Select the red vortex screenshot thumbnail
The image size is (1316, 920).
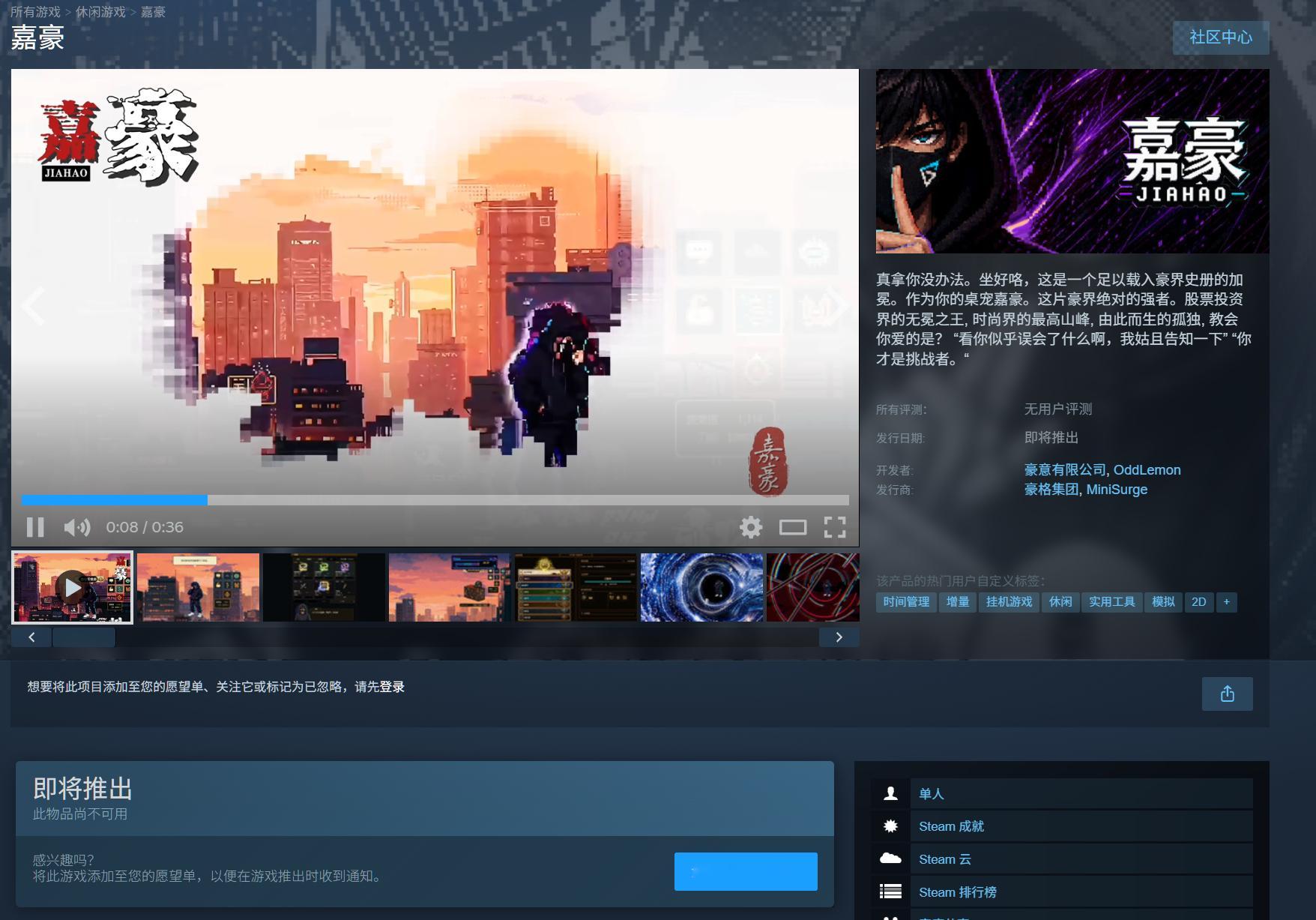tap(813, 587)
